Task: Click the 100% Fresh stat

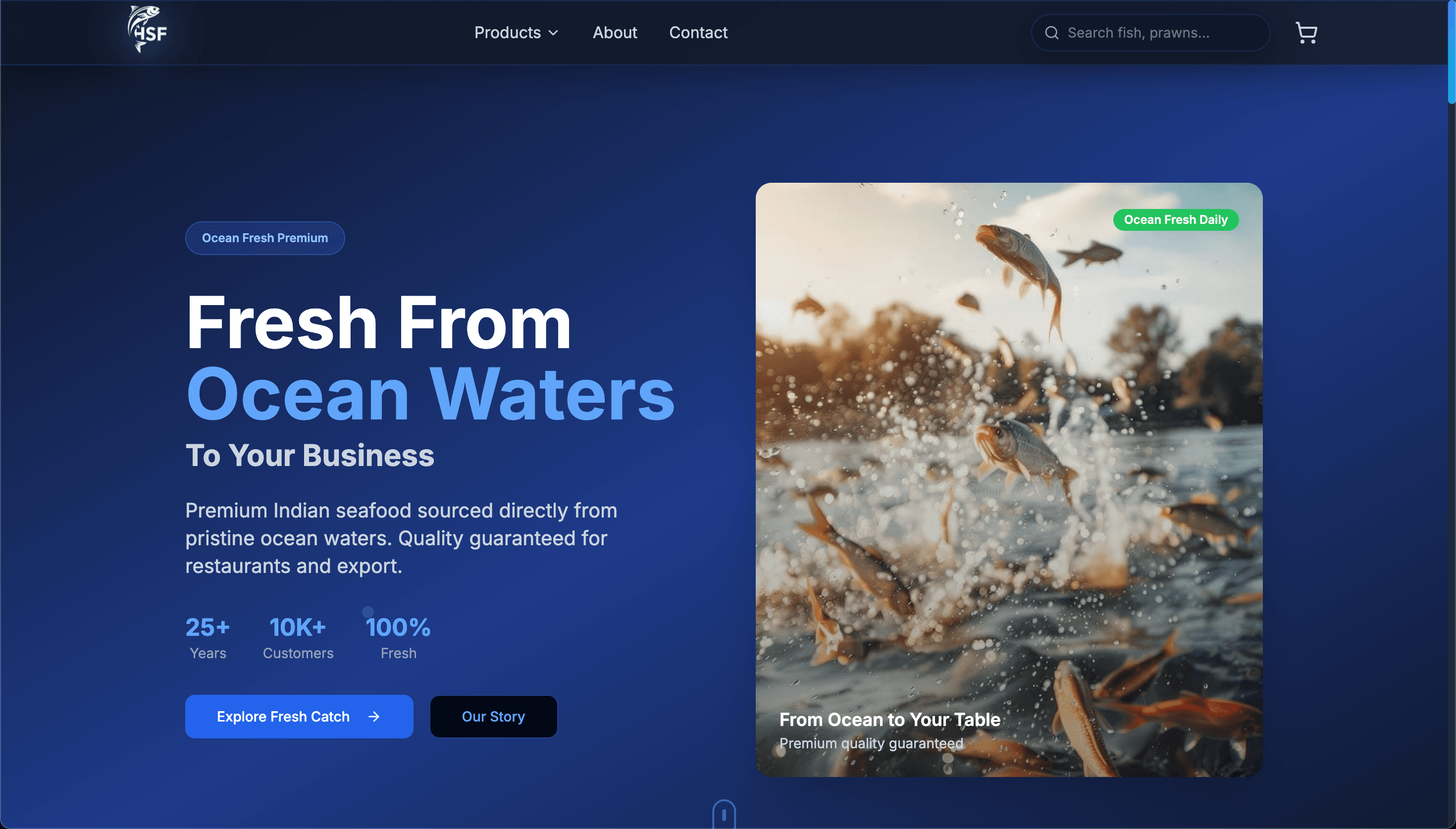Action: [x=398, y=638]
